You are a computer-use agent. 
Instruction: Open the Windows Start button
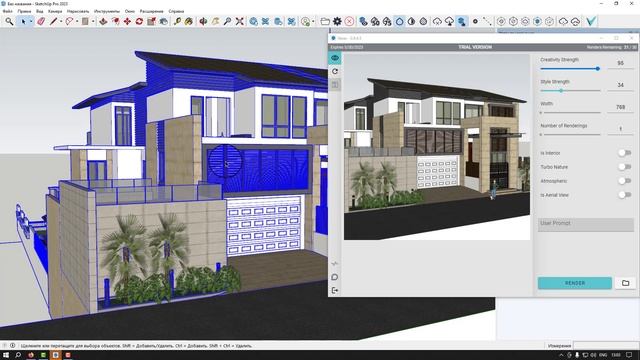pos(6,355)
